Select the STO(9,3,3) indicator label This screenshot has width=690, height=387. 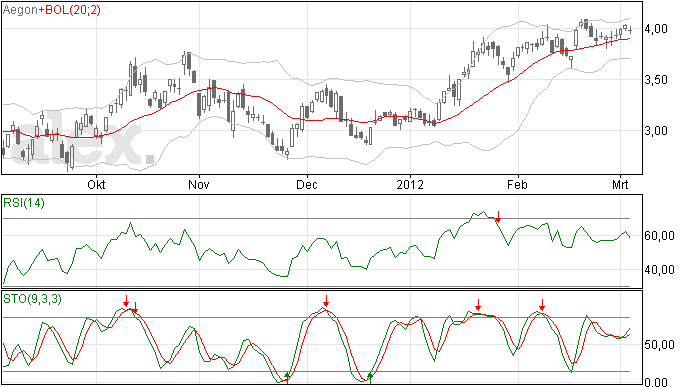click(32, 299)
